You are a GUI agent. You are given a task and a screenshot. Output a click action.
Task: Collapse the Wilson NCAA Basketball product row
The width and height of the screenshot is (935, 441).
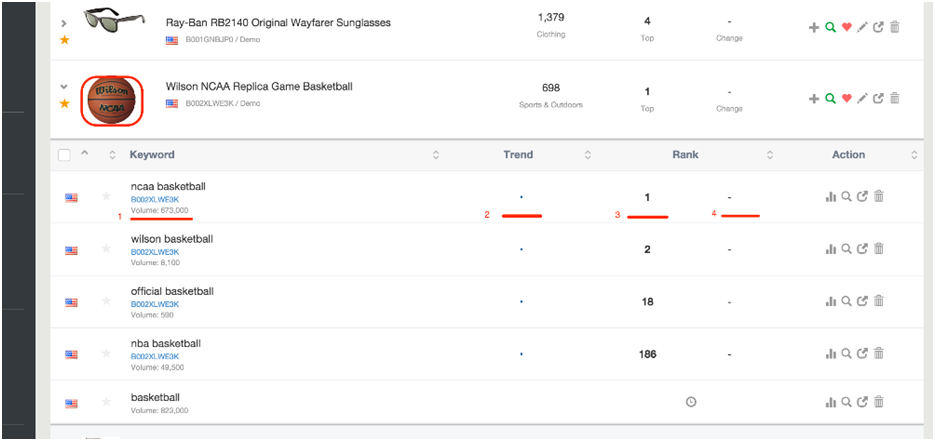pos(64,86)
